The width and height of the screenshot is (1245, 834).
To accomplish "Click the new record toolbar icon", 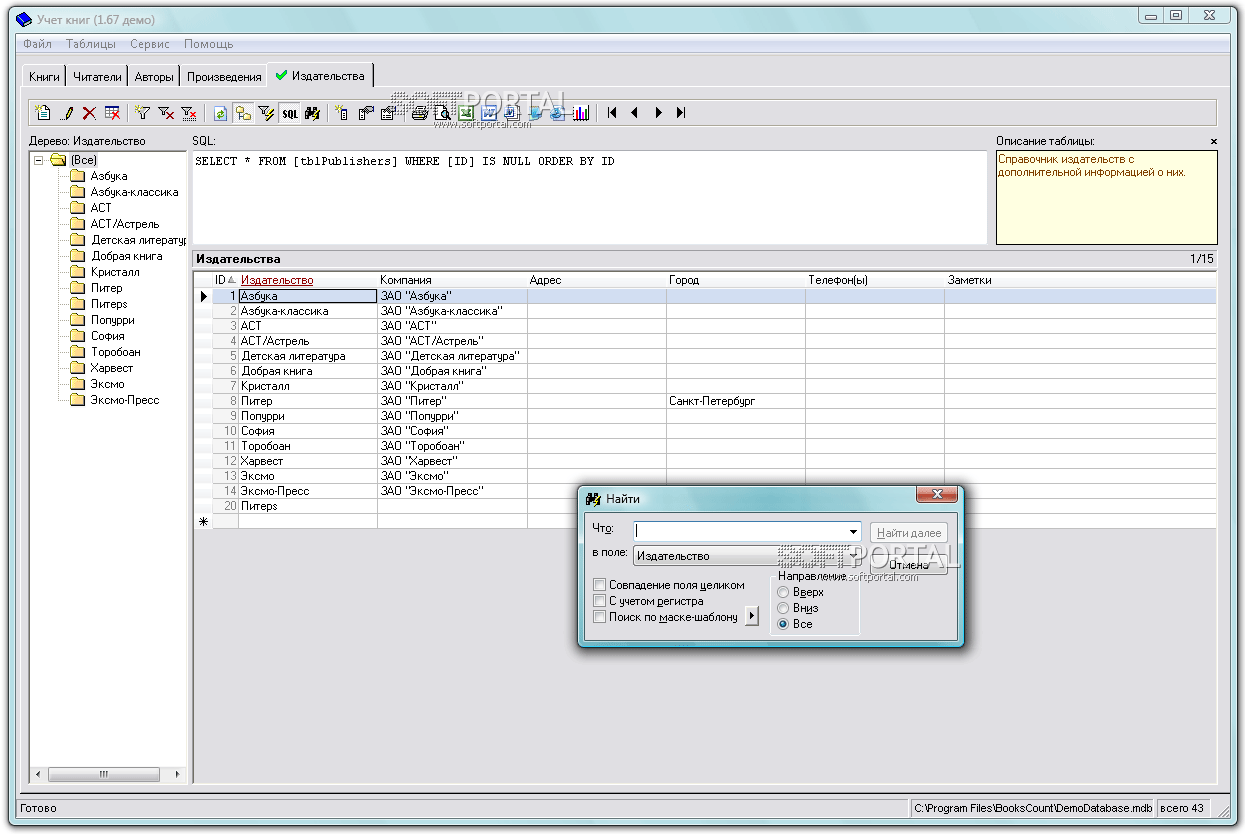I will coord(42,113).
